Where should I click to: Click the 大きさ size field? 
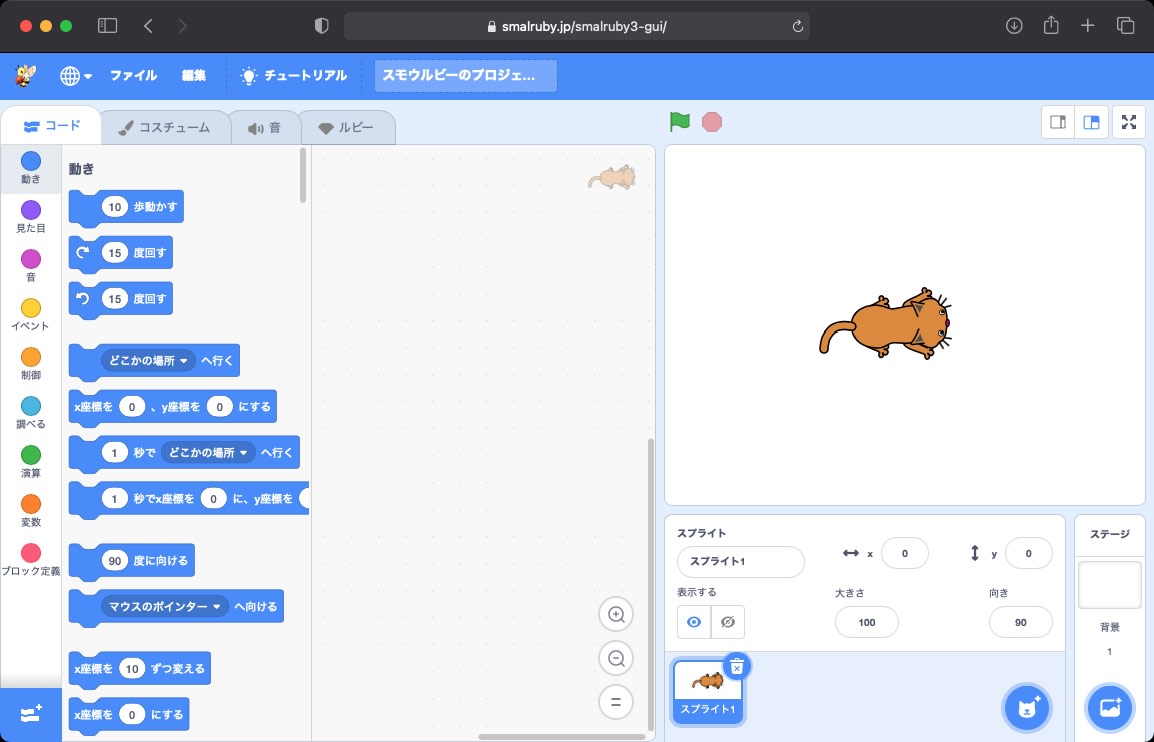pyautogui.click(x=866, y=622)
